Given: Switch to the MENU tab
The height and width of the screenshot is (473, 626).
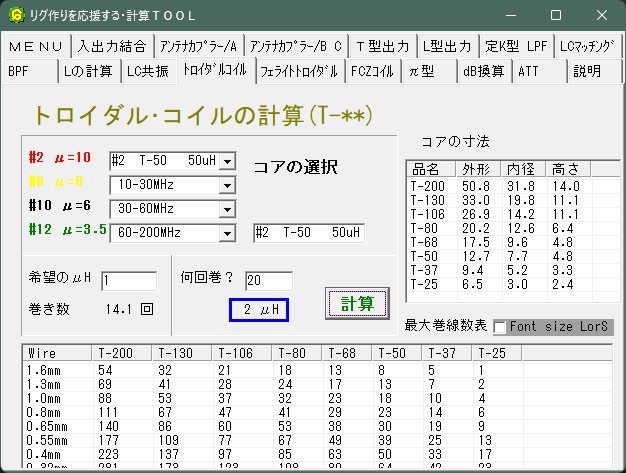Looking at the screenshot, I should pyautogui.click(x=37, y=46).
